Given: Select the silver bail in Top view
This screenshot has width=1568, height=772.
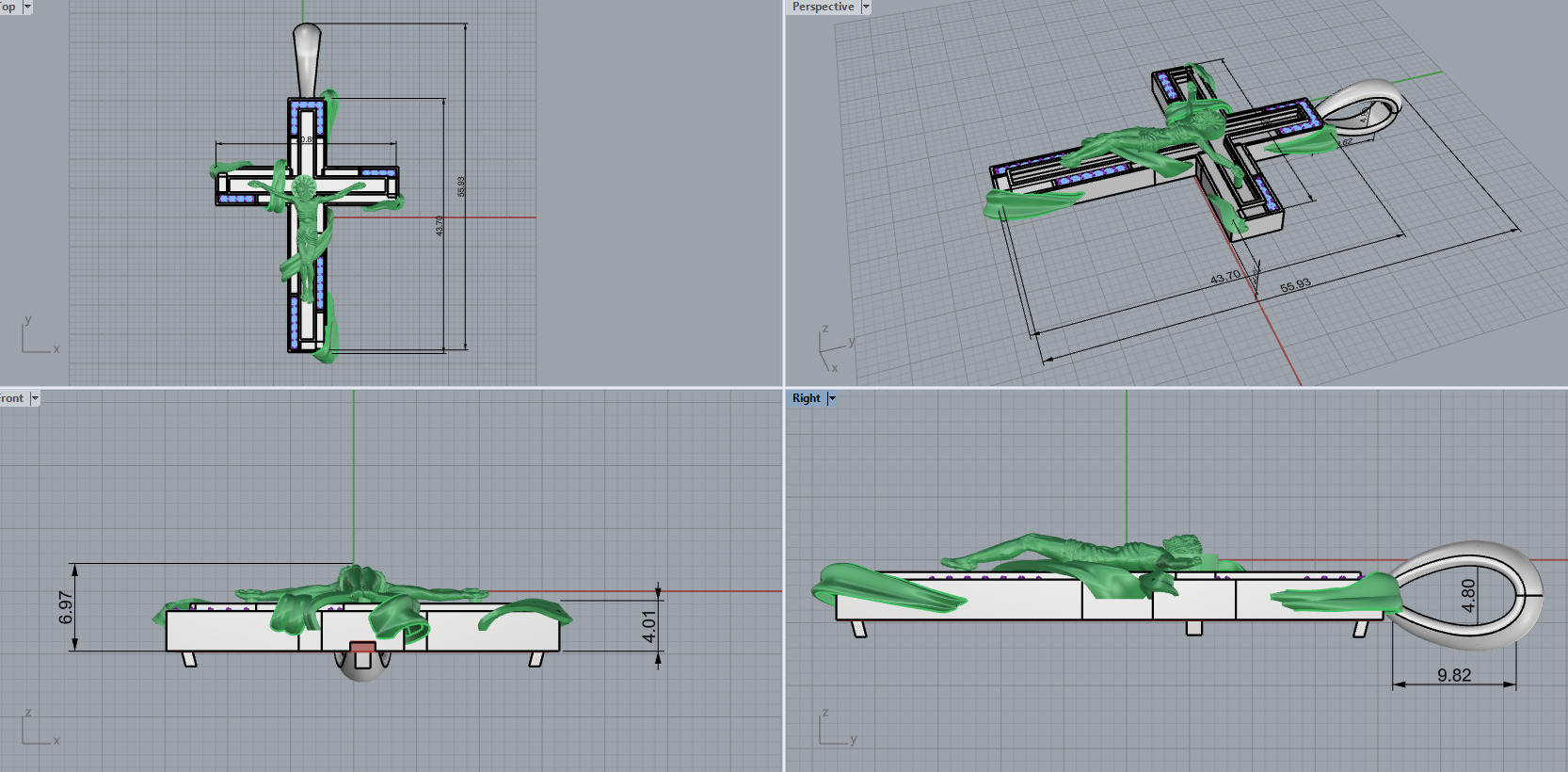Looking at the screenshot, I should pos(307,59).
